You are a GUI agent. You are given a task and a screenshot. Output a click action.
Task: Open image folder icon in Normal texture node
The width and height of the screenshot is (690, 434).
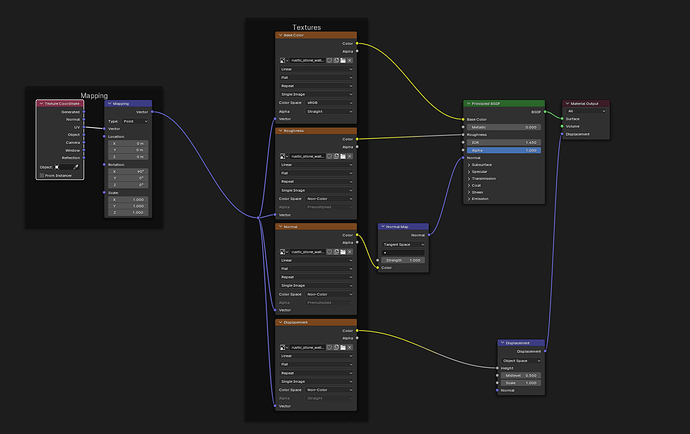pos(343,252)
